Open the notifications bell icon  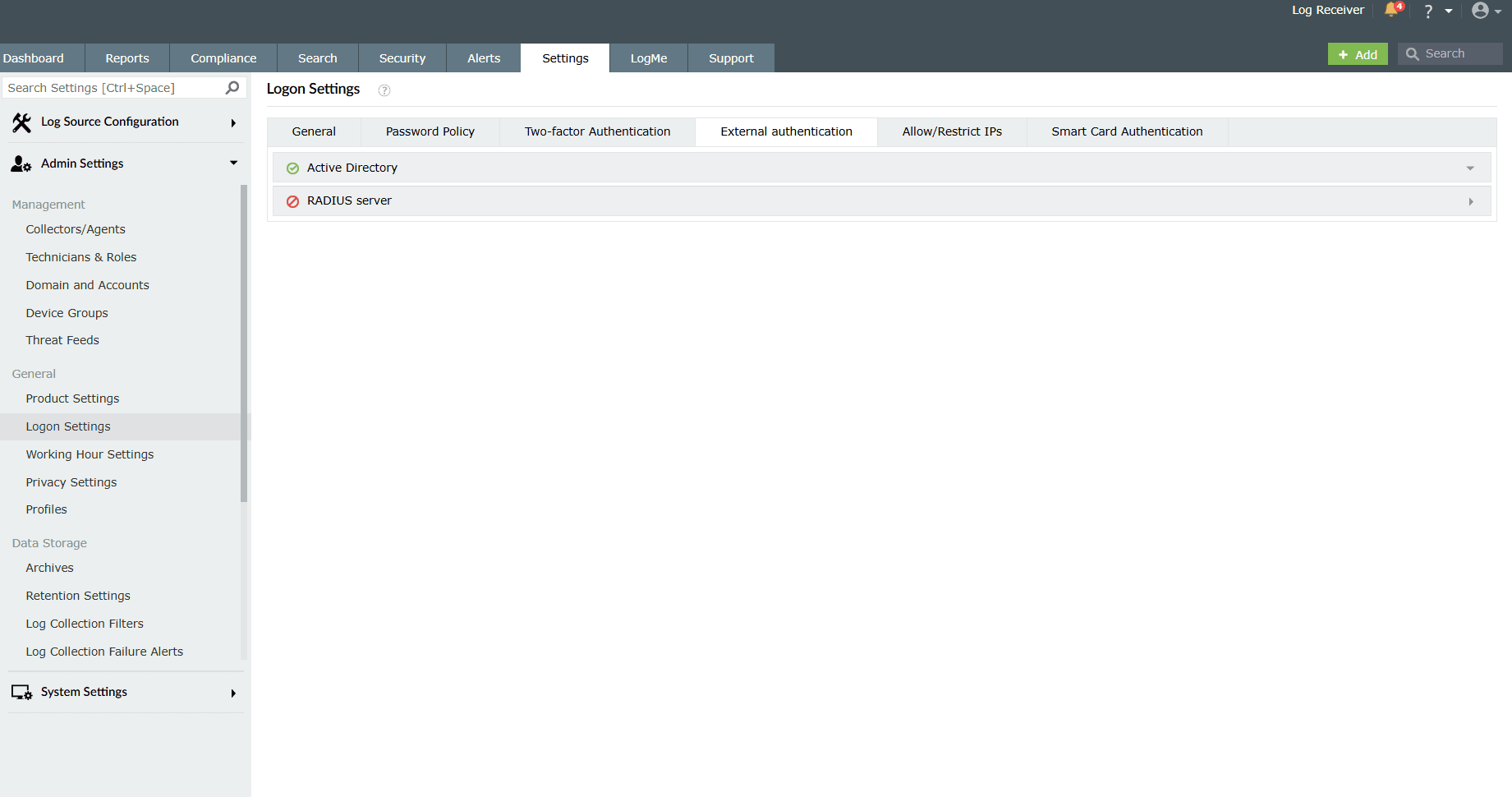pyautogui.click(x=1391, y=10)
